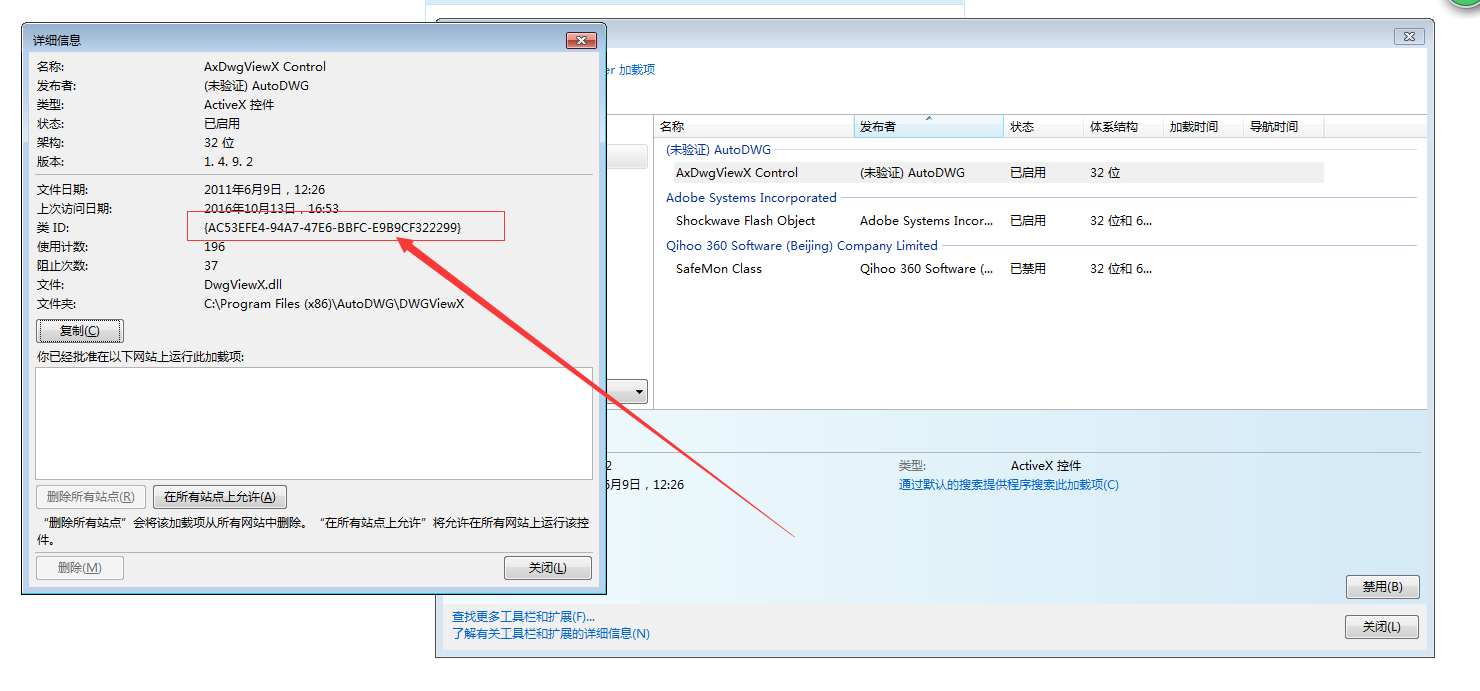Close the manage add-ons window via X
The image size is (1480, 691).
[1409, 36]
